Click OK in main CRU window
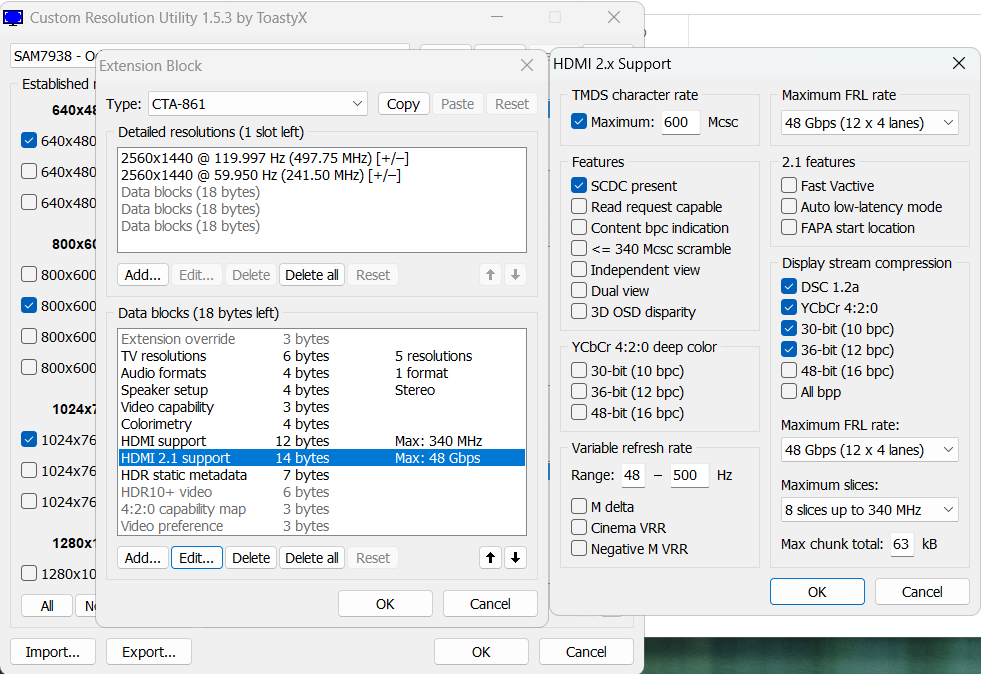The width and height of the screenshot is (981, 674). [481, 651]
